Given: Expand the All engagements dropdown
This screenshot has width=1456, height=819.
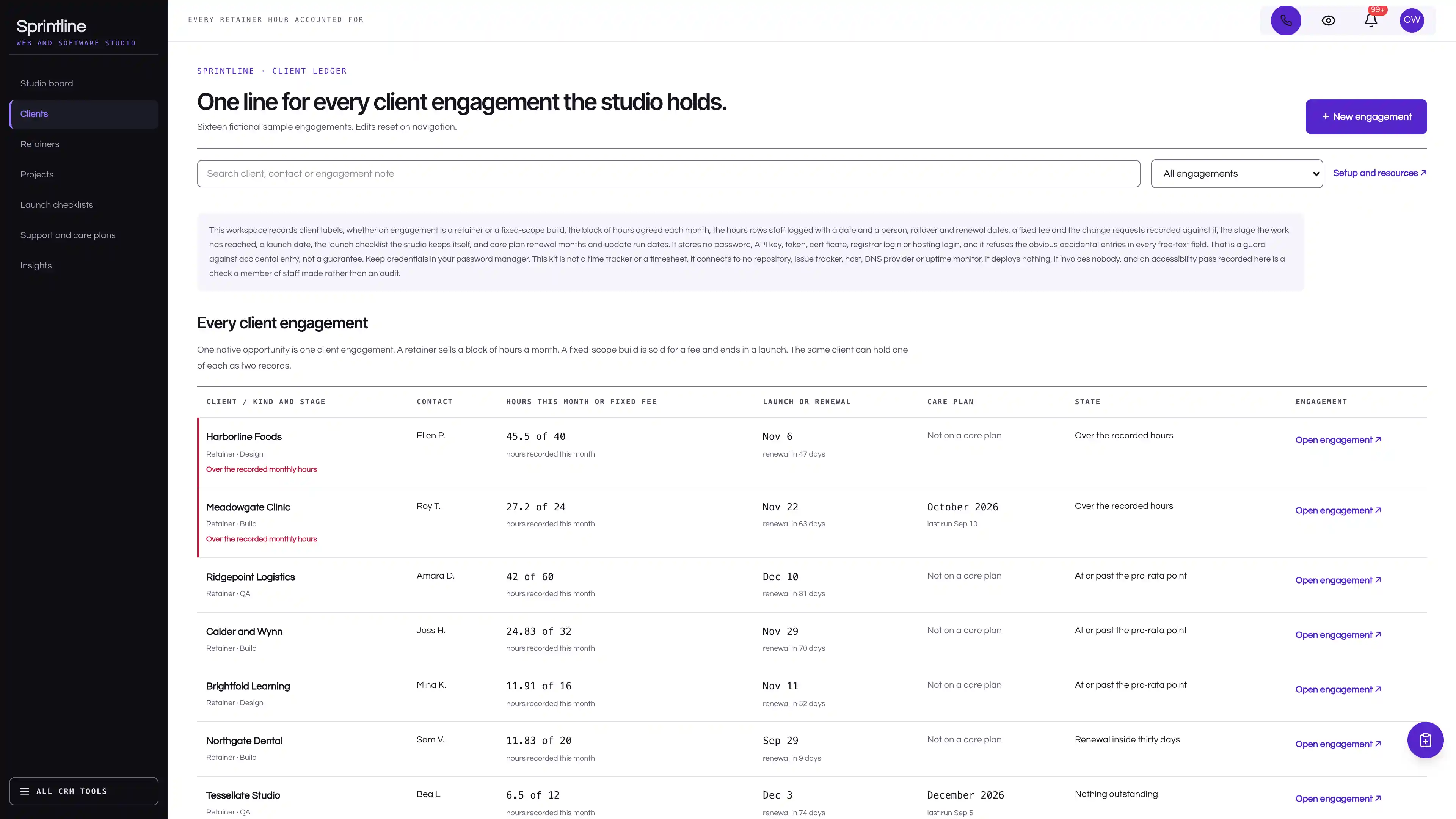Looking at the screenshot, I should pyautogui.click(x=1237, y=174).
